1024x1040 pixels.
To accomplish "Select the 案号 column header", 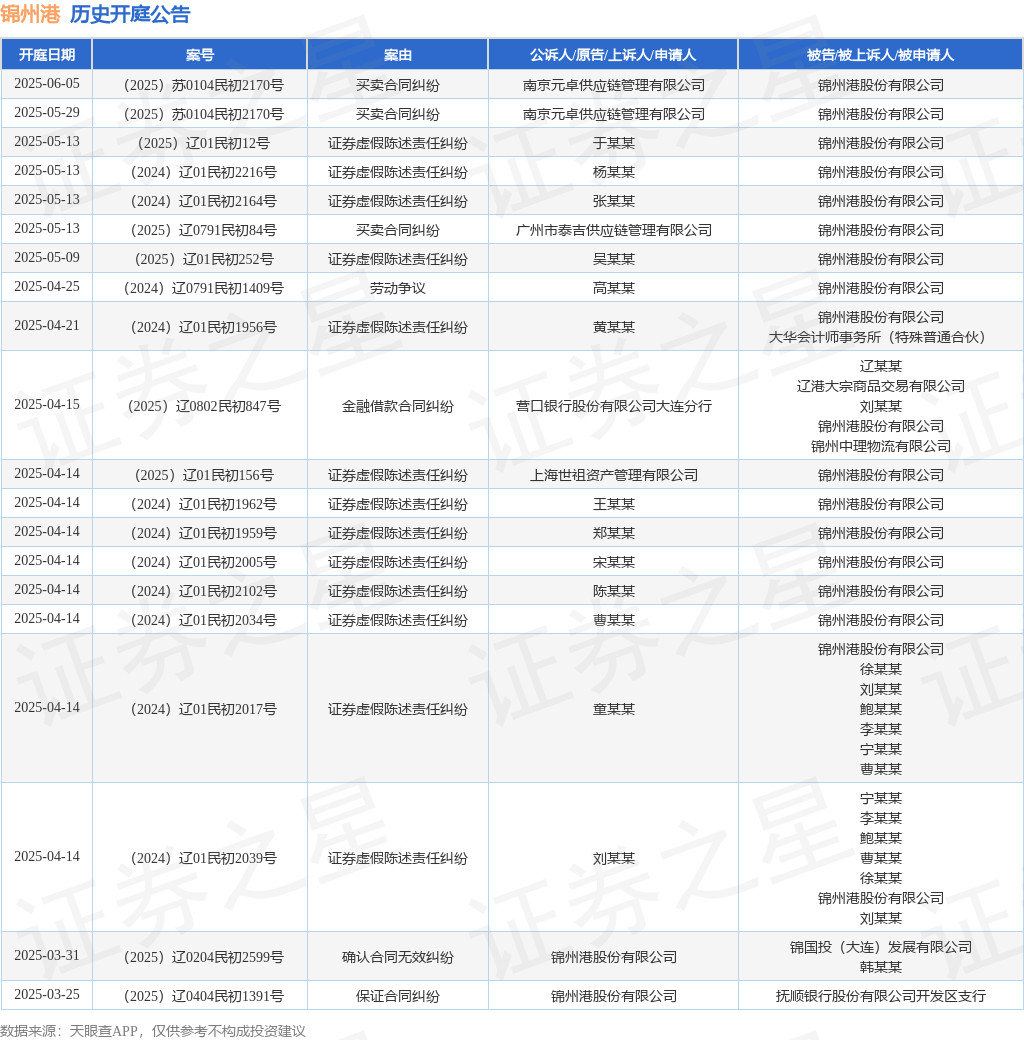I will (200, 54).
